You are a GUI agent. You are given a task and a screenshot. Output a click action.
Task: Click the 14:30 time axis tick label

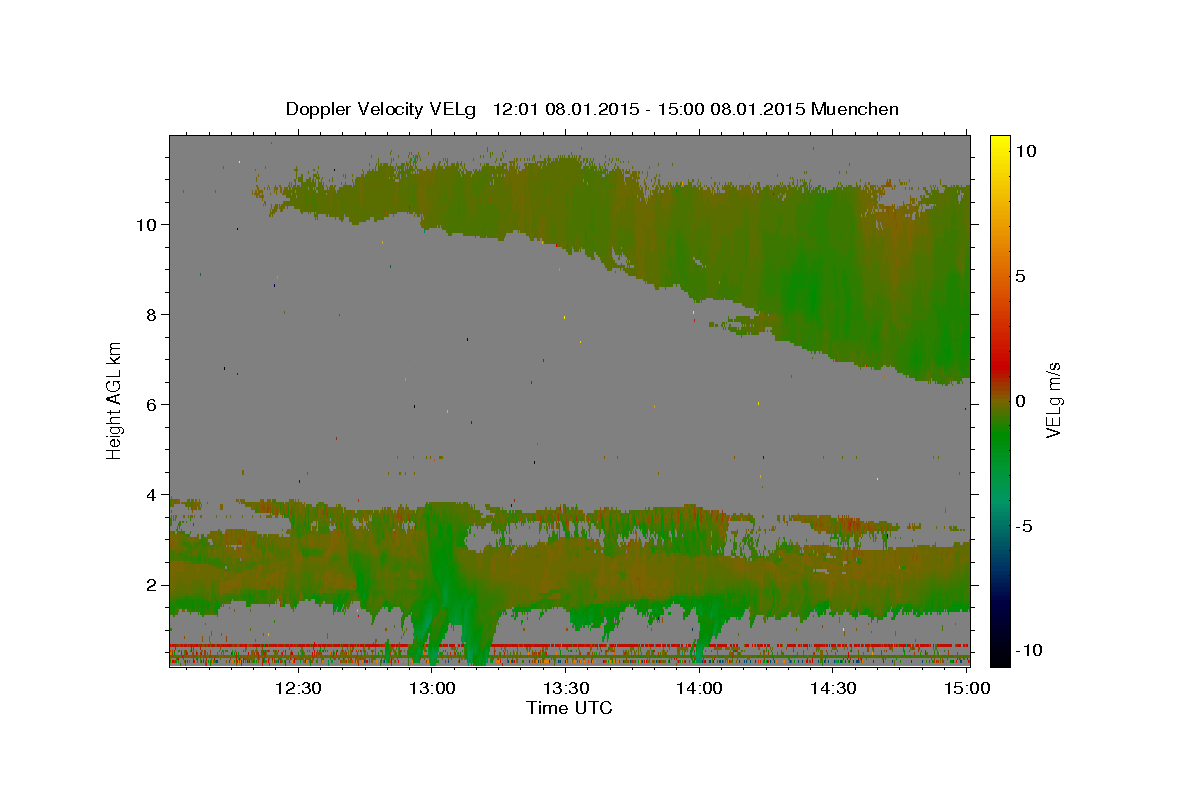pos(832,688)
